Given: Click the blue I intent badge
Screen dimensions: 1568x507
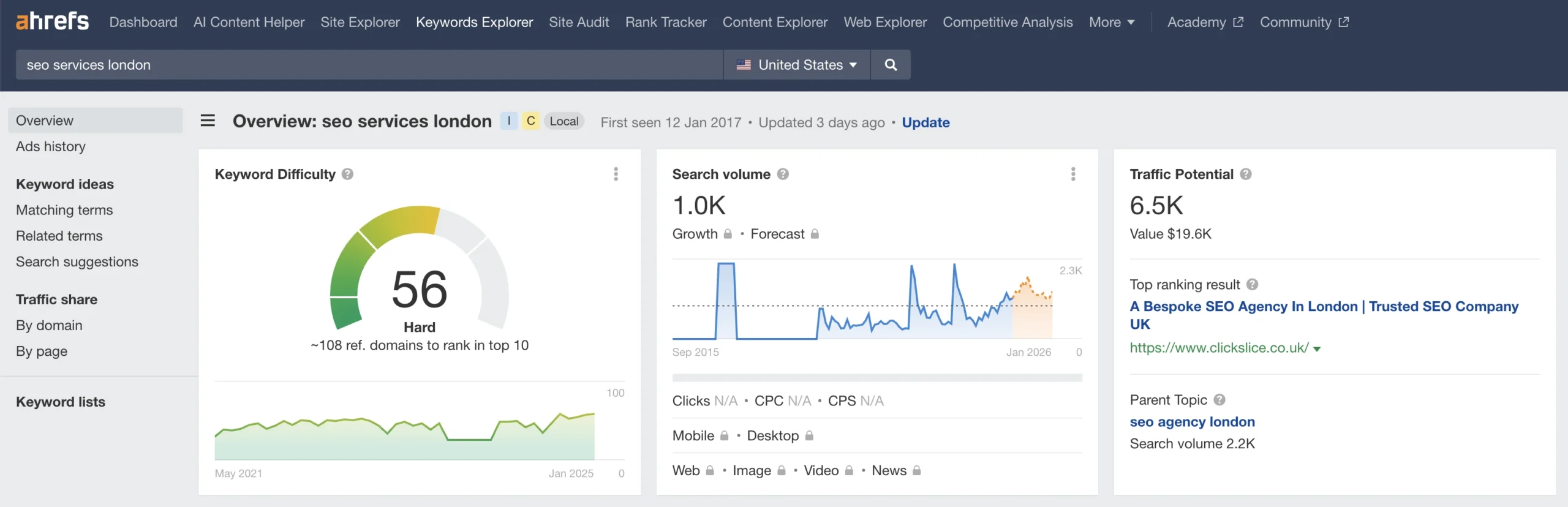Looking at the screenshot, I should tap(509, 121).
